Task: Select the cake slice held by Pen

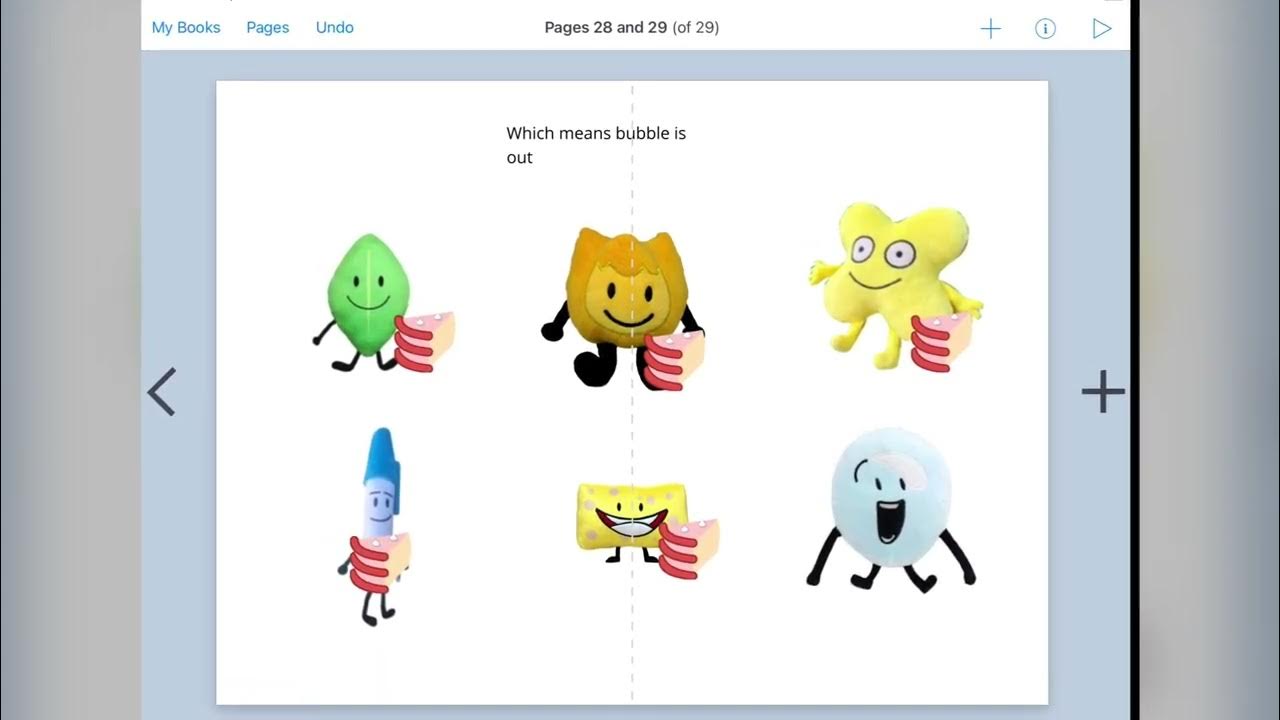Action: click(x=379, y=562)
